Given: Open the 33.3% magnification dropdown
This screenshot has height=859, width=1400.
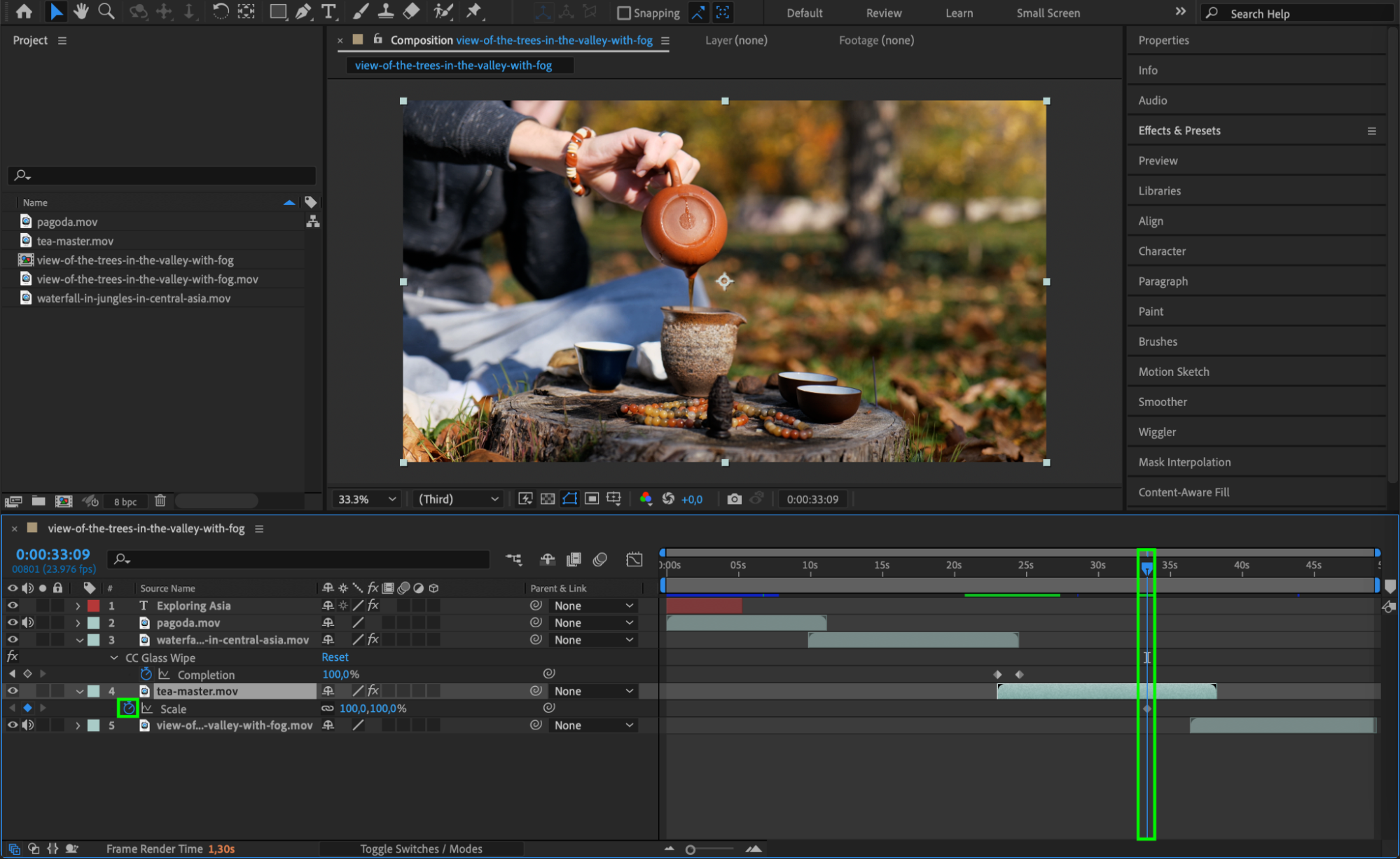Looking at the screenshot, I should 367,499.
